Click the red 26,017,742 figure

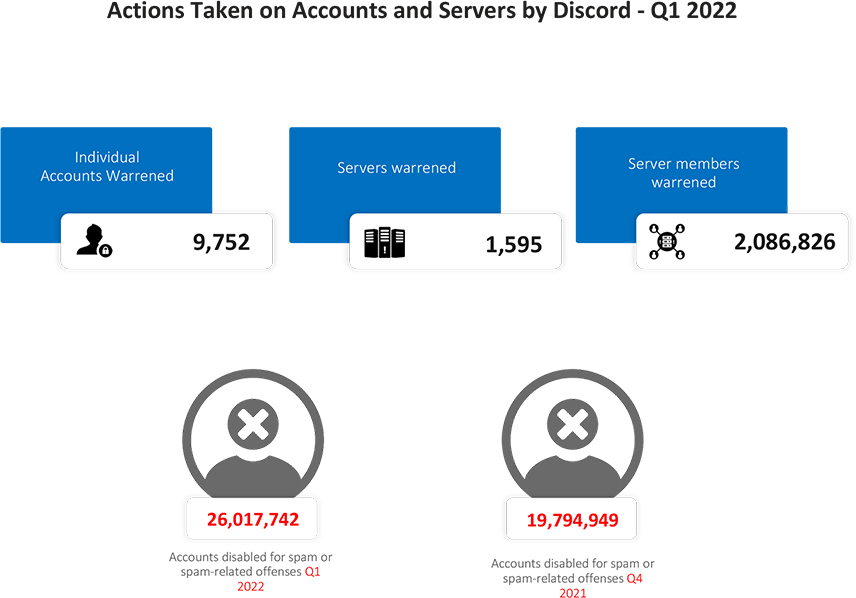[x=253, y=519]
